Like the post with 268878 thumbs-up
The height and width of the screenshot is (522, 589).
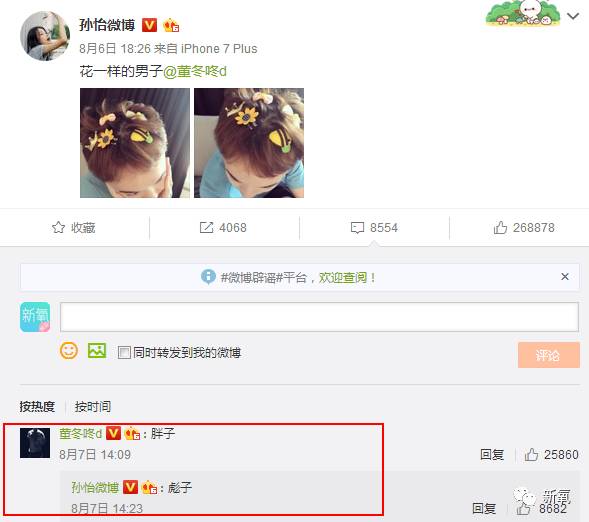[500, 228]
